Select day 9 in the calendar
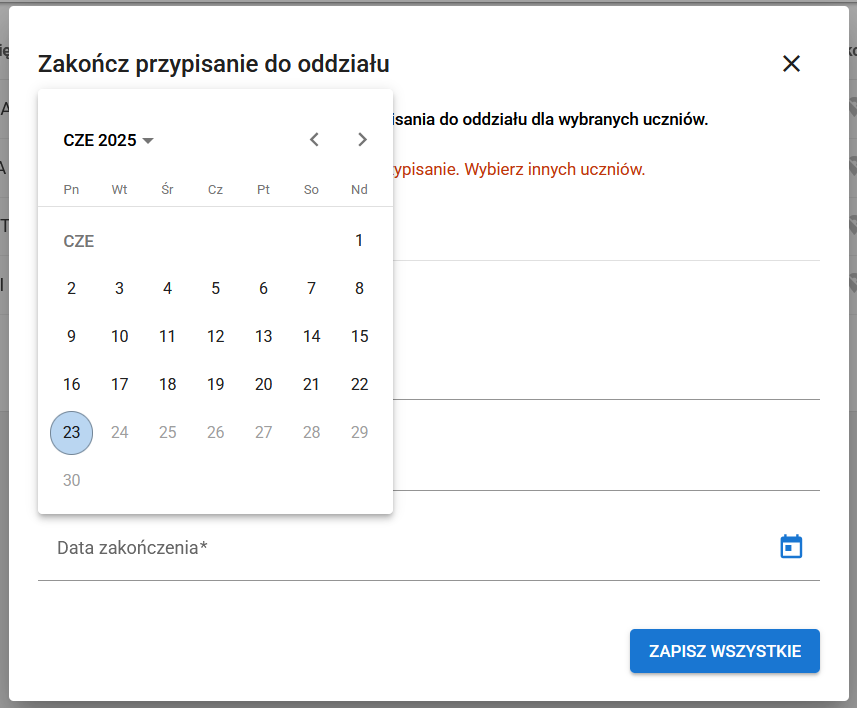857x708 pixels. [71, 337]
